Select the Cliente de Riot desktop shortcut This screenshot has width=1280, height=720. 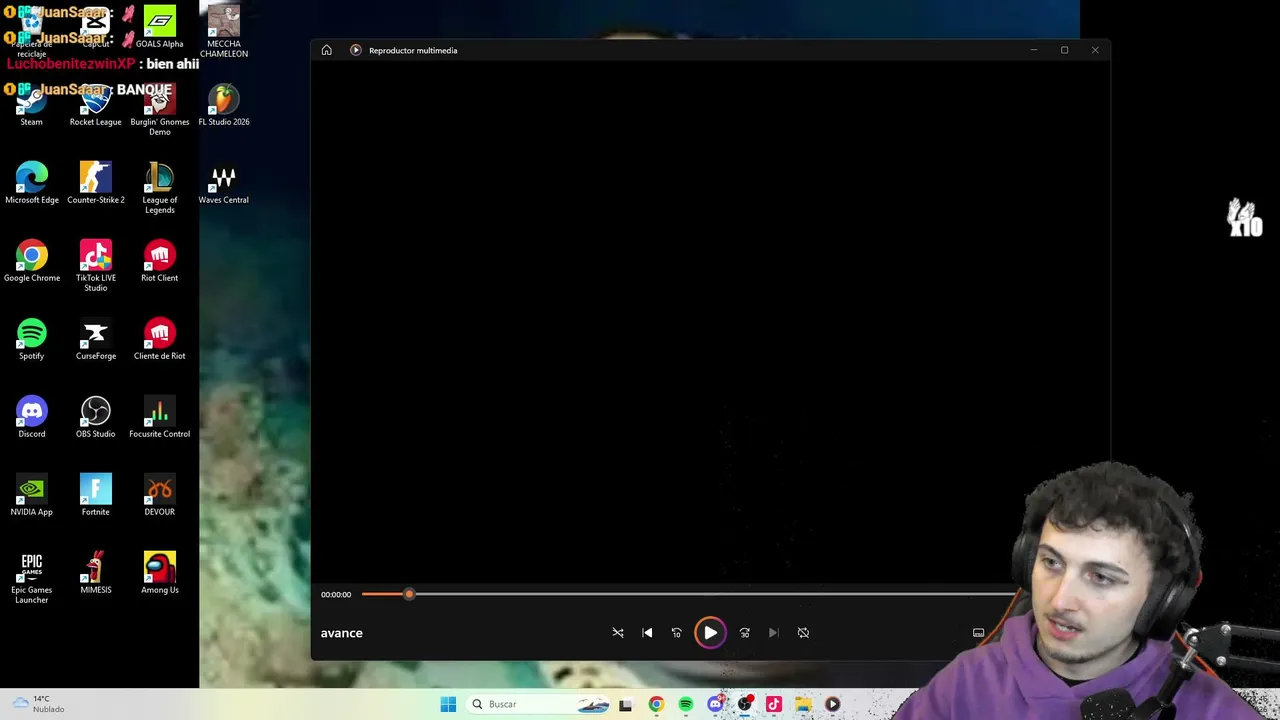[x=160, y=339]
